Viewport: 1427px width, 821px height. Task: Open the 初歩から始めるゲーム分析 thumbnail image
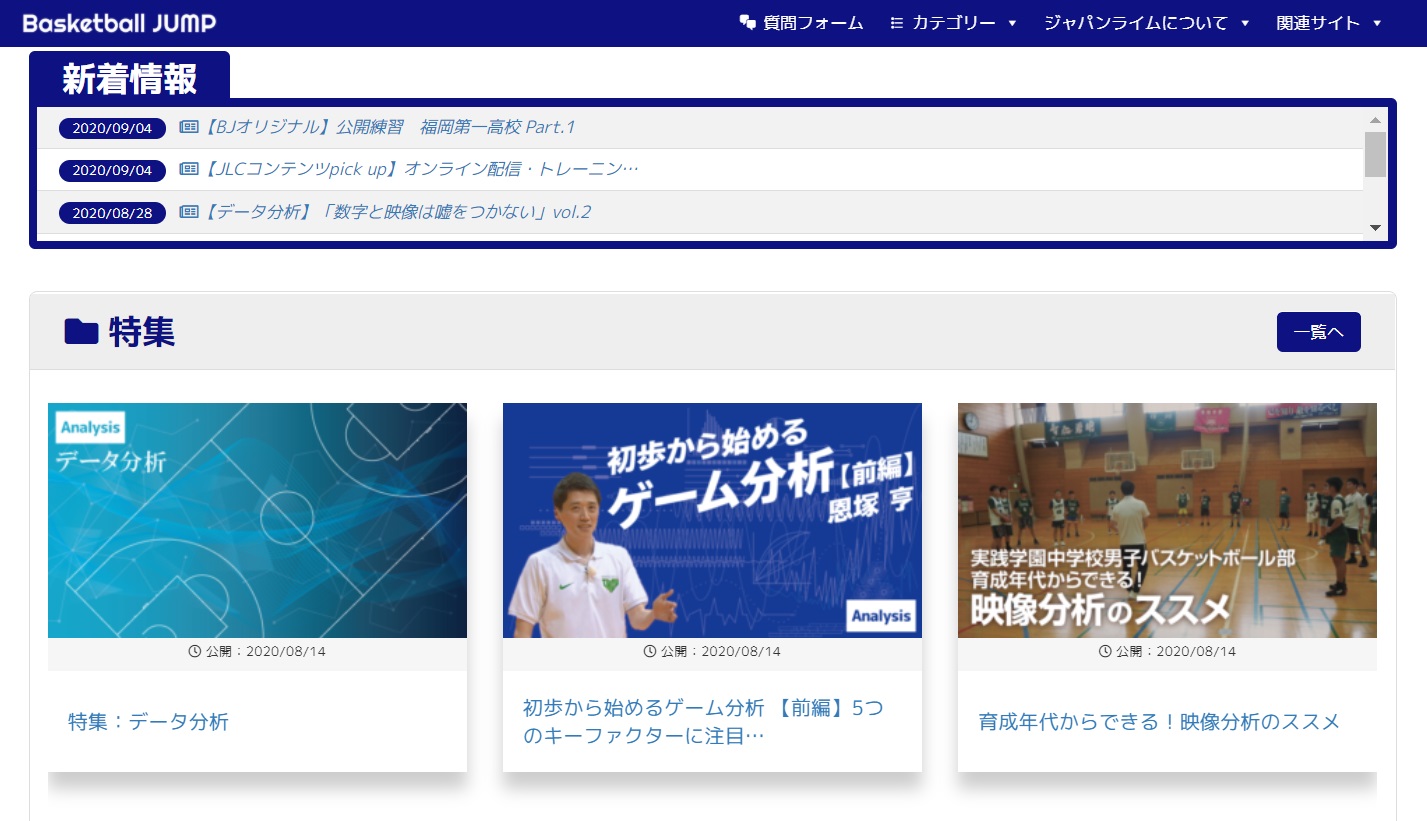(x=712, y=520)
